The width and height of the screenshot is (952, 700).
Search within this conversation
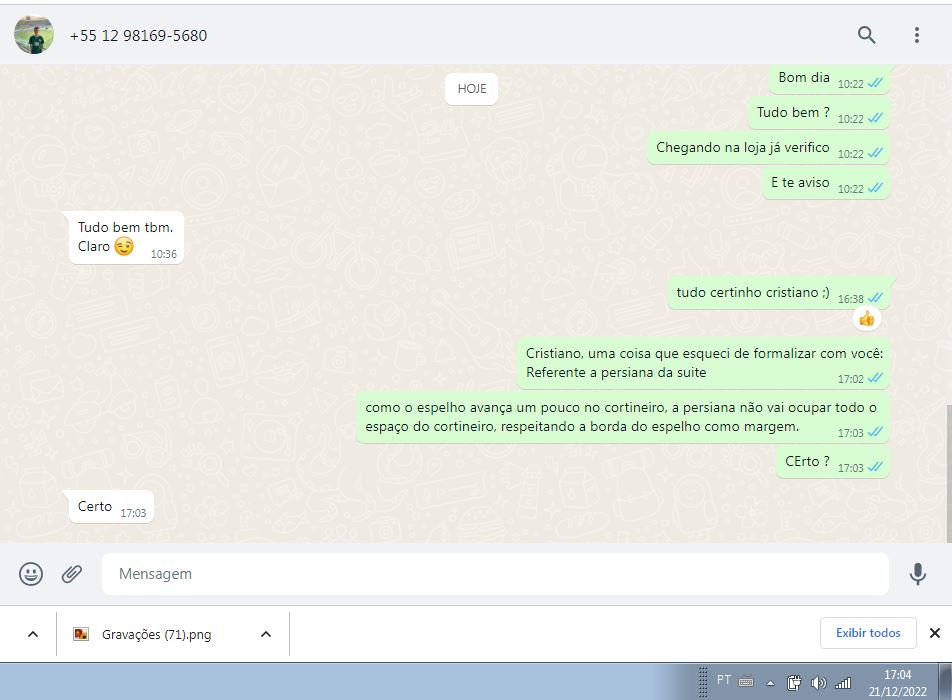pos(866,35)
